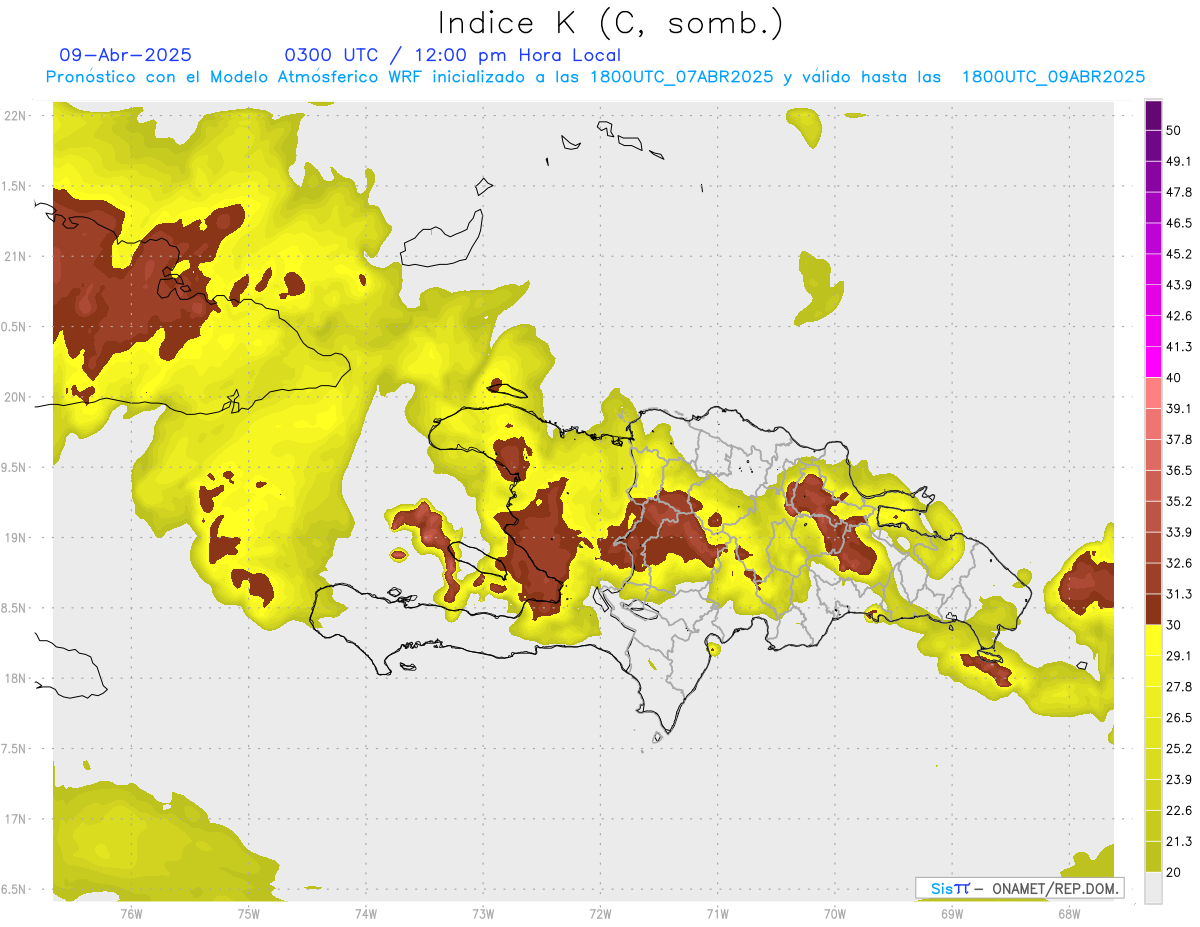The width and height of the screenshot is (1200, 927).
Task: Select the colorbar value "46.5"
Action: click(x=1179, y=223)
